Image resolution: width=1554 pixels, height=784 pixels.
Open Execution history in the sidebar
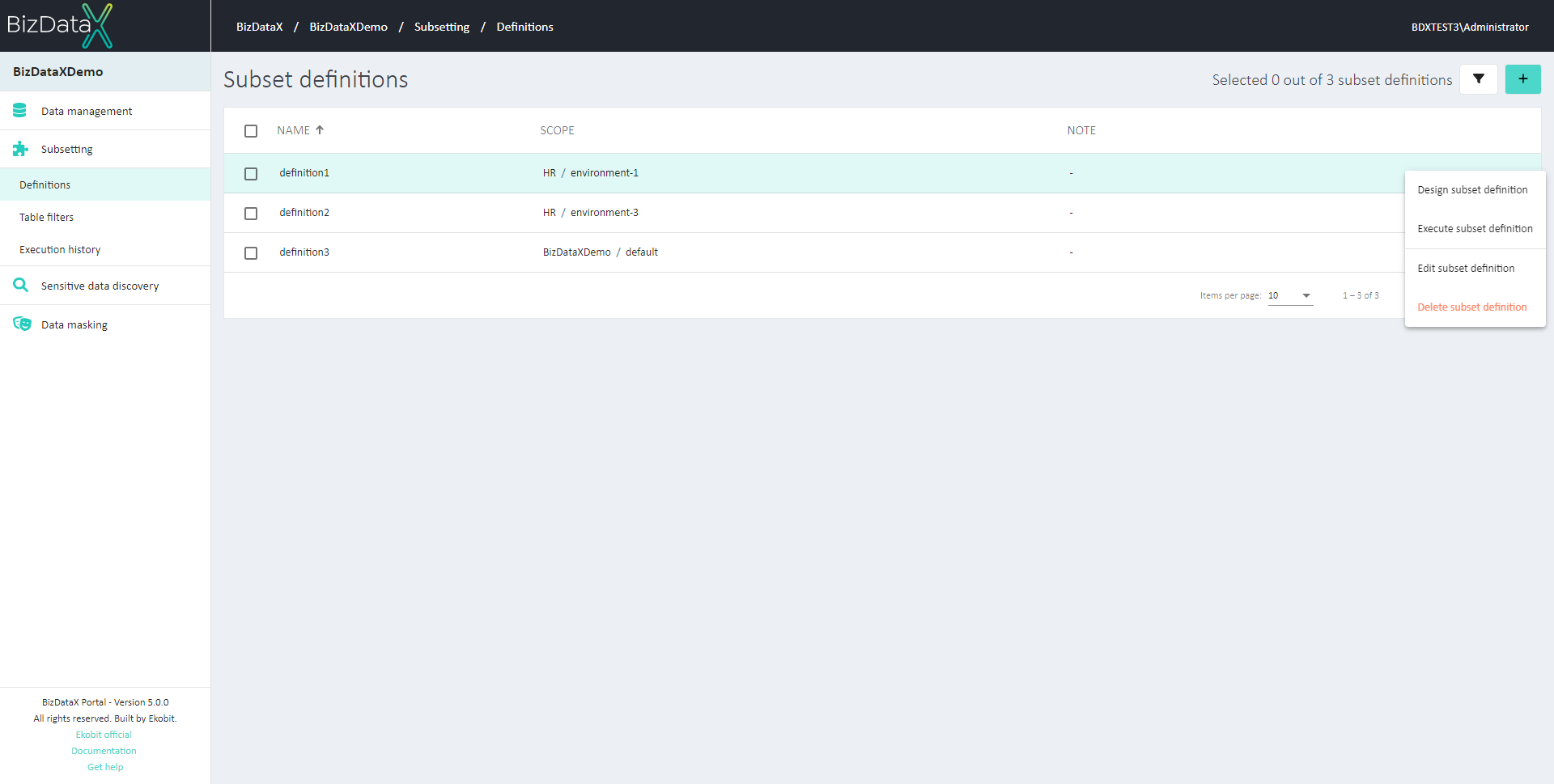click(x=105, y=249)
